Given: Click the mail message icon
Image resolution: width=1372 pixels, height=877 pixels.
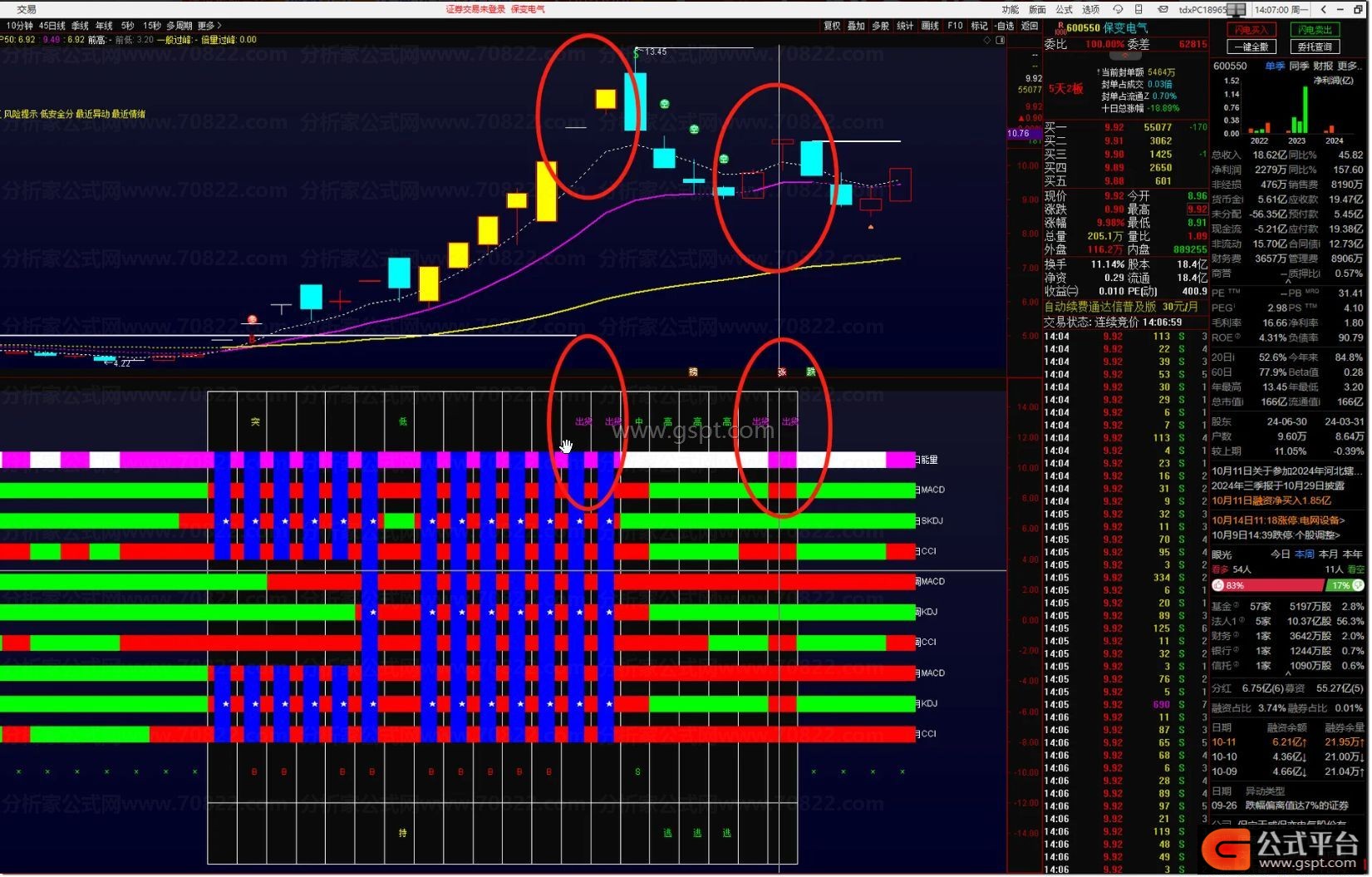Looking at the screenshot, I should [1163, 9].
